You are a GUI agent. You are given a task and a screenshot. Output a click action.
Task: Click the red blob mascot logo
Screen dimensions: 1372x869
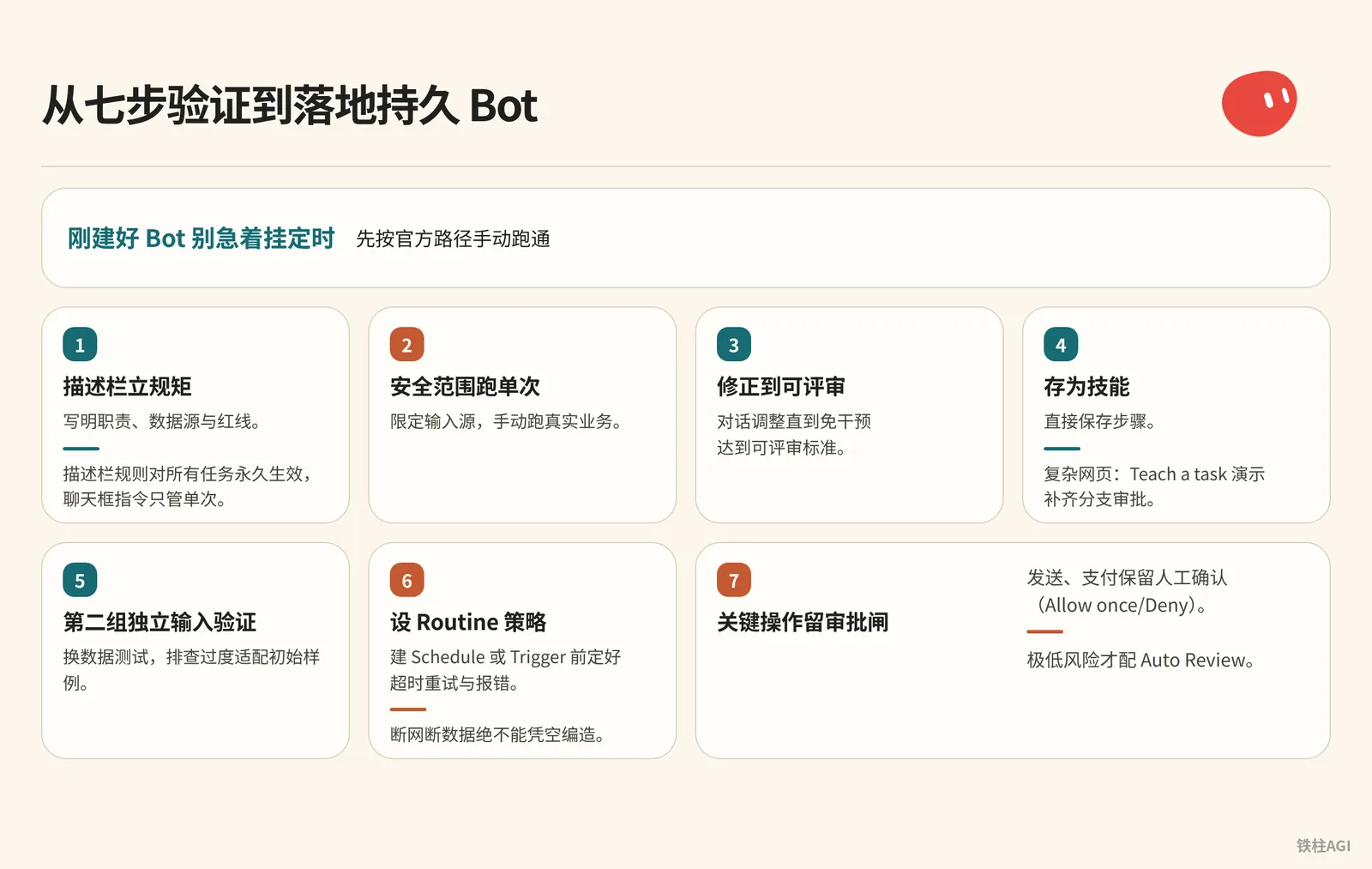[x=1259, y=104]
